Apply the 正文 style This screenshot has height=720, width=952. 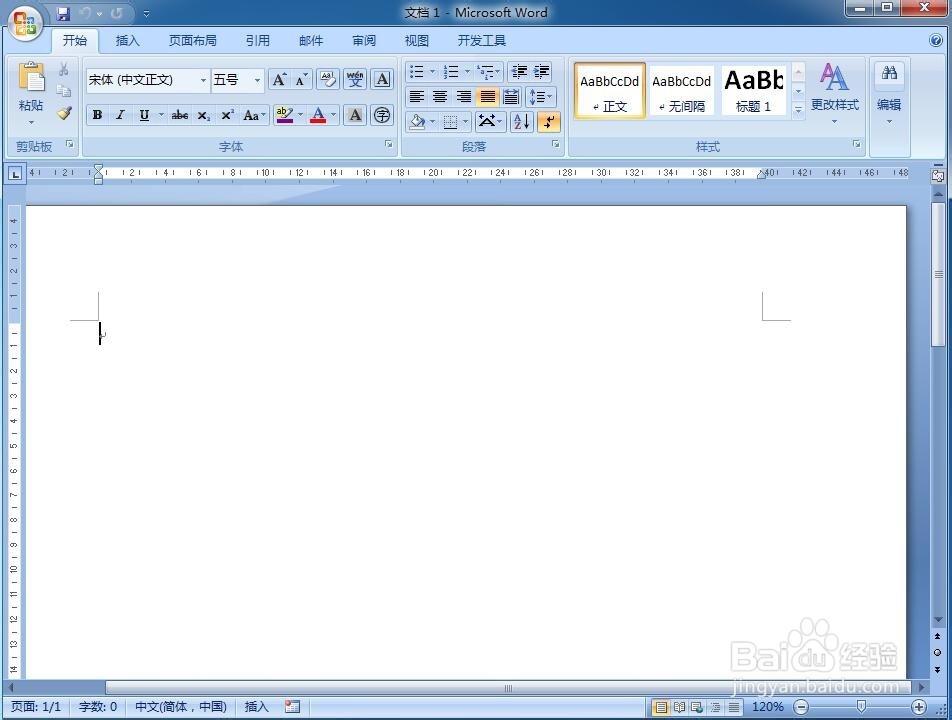610,90
